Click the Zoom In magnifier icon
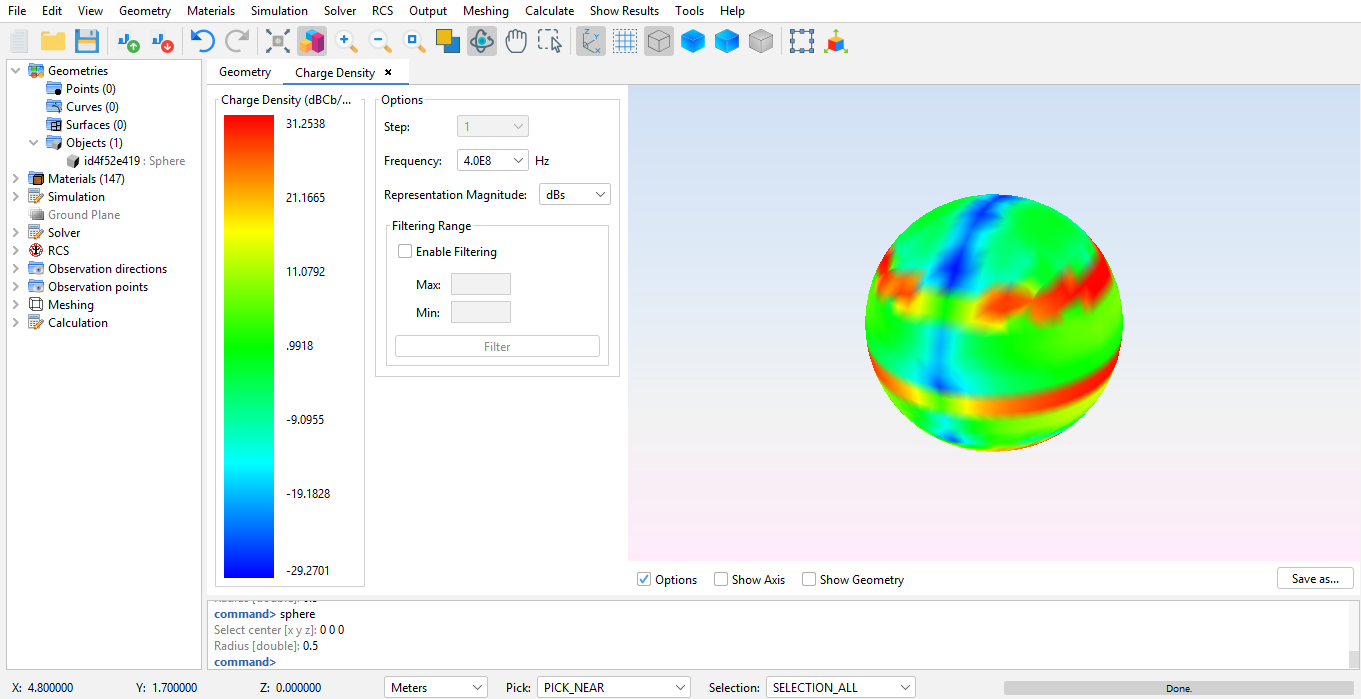 coord(346,41)
